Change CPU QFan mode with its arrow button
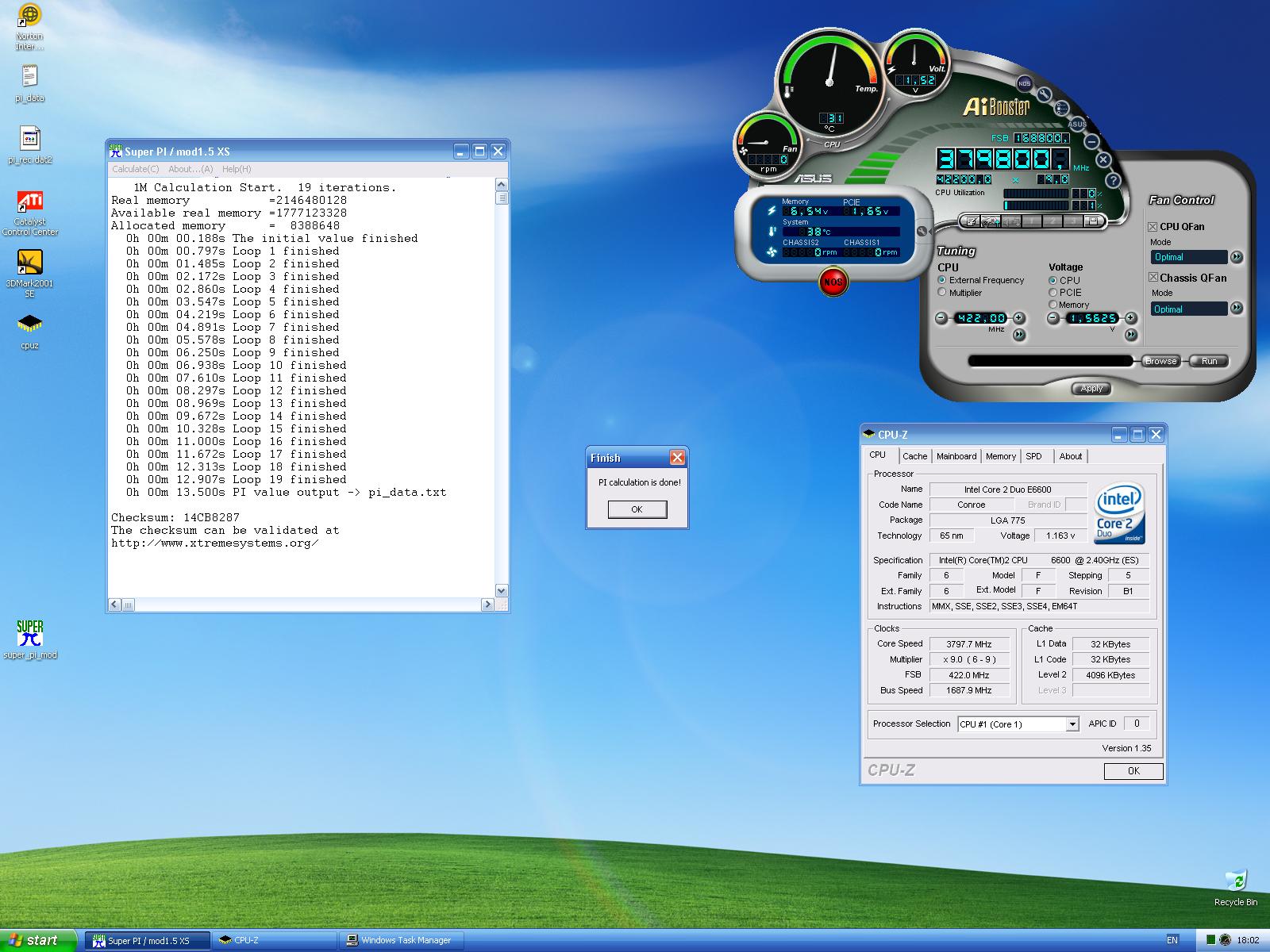 pos(1236,257)
